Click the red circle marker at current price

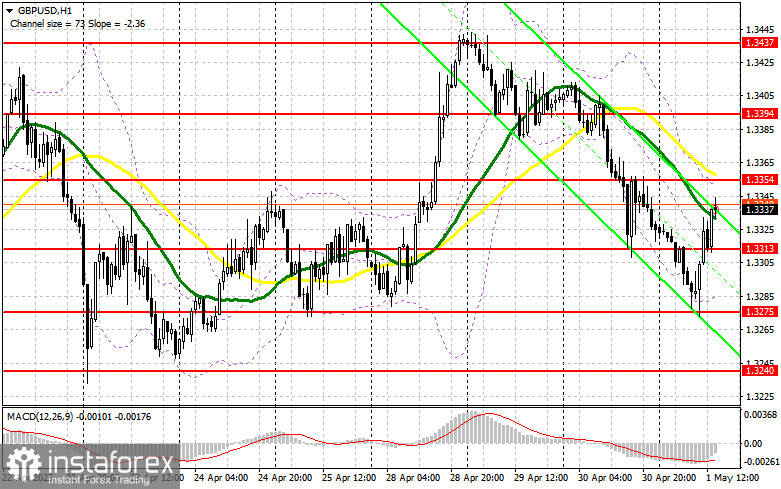pyautogui.click(x=717, y=209)
